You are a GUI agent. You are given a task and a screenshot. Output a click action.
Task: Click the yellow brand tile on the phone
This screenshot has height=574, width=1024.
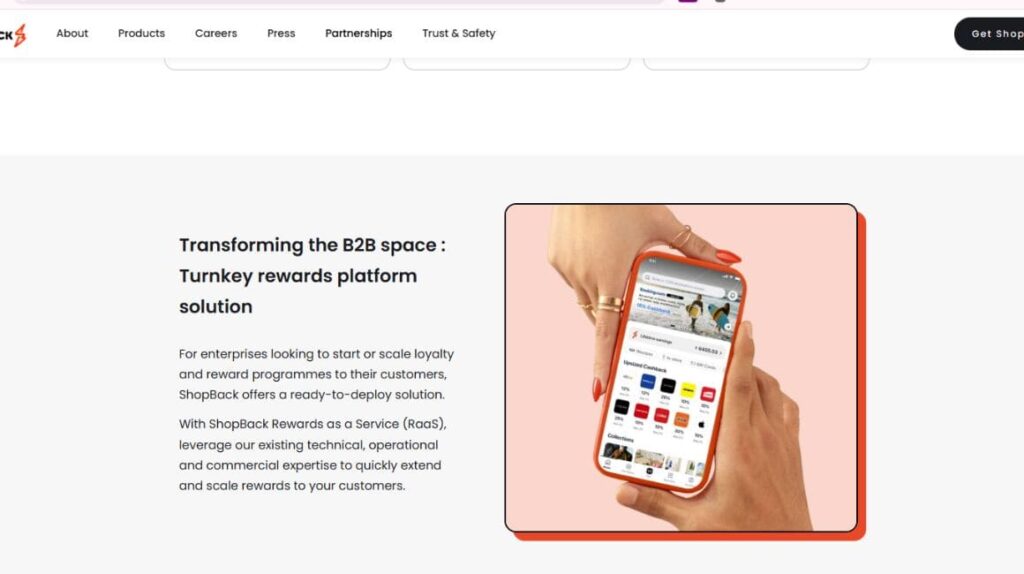click(688, 391)
